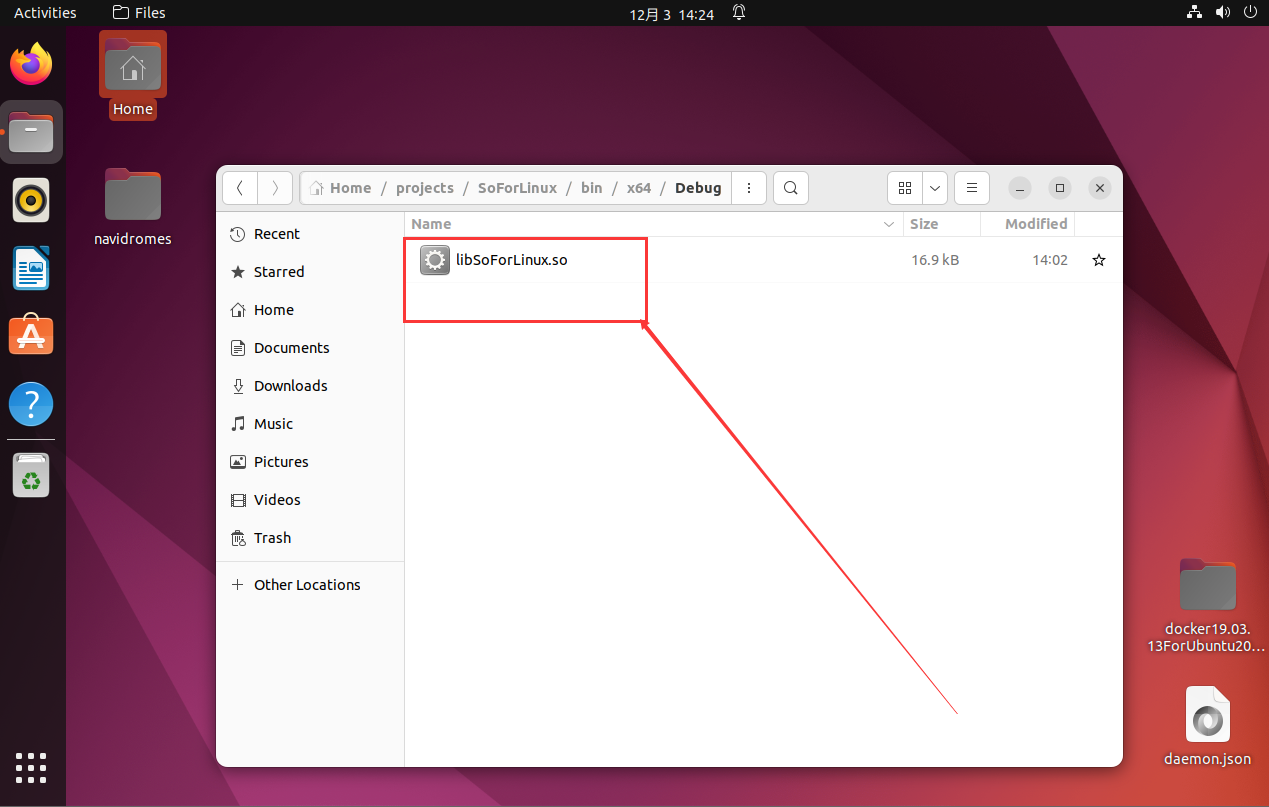Go to Home in the sidebar
The height and width of the screenshot is (807, 1269).
pyautogui.click(x=310, y=310)
